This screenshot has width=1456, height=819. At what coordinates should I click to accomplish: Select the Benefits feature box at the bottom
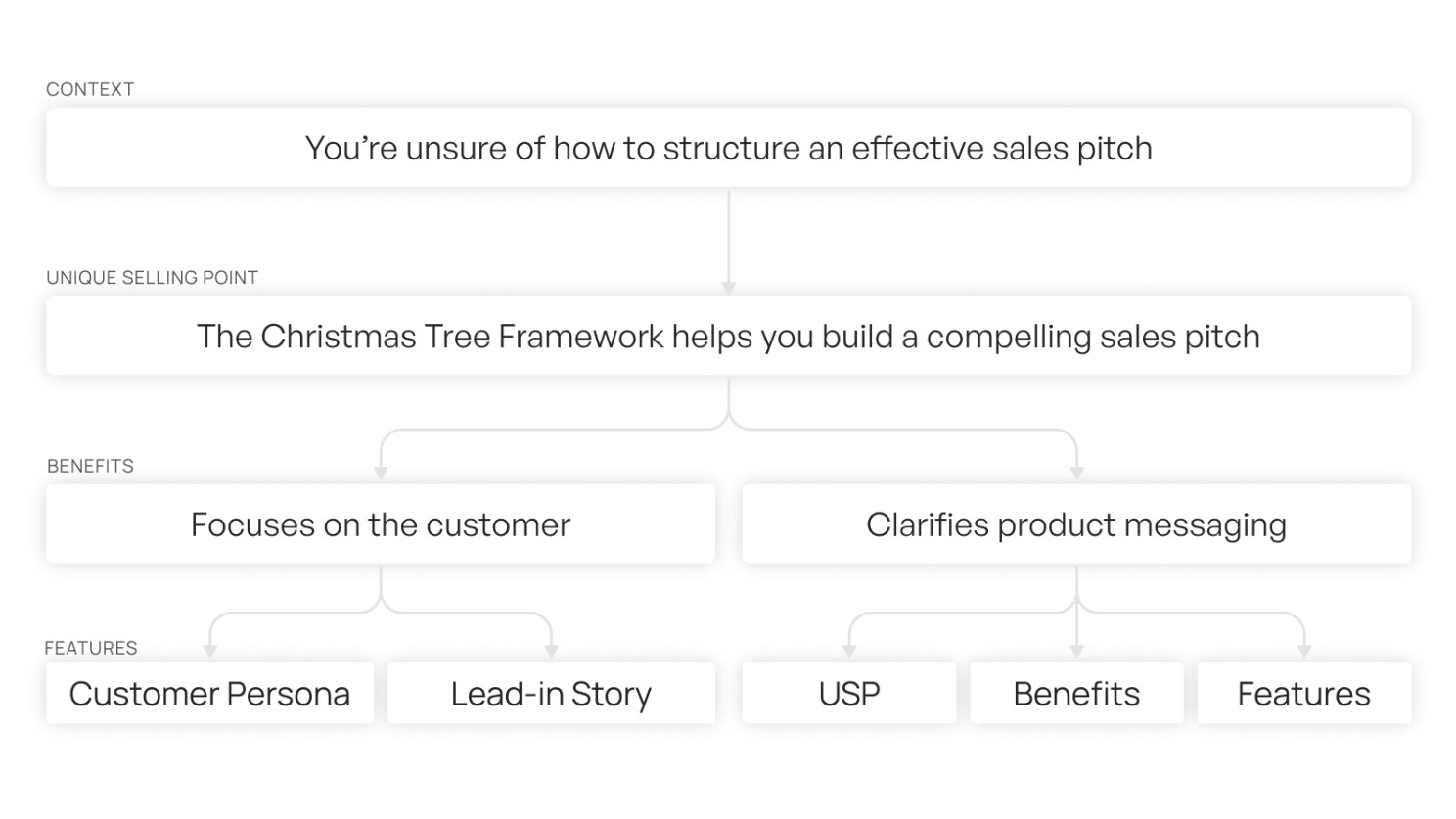[x=1076, y=693]
